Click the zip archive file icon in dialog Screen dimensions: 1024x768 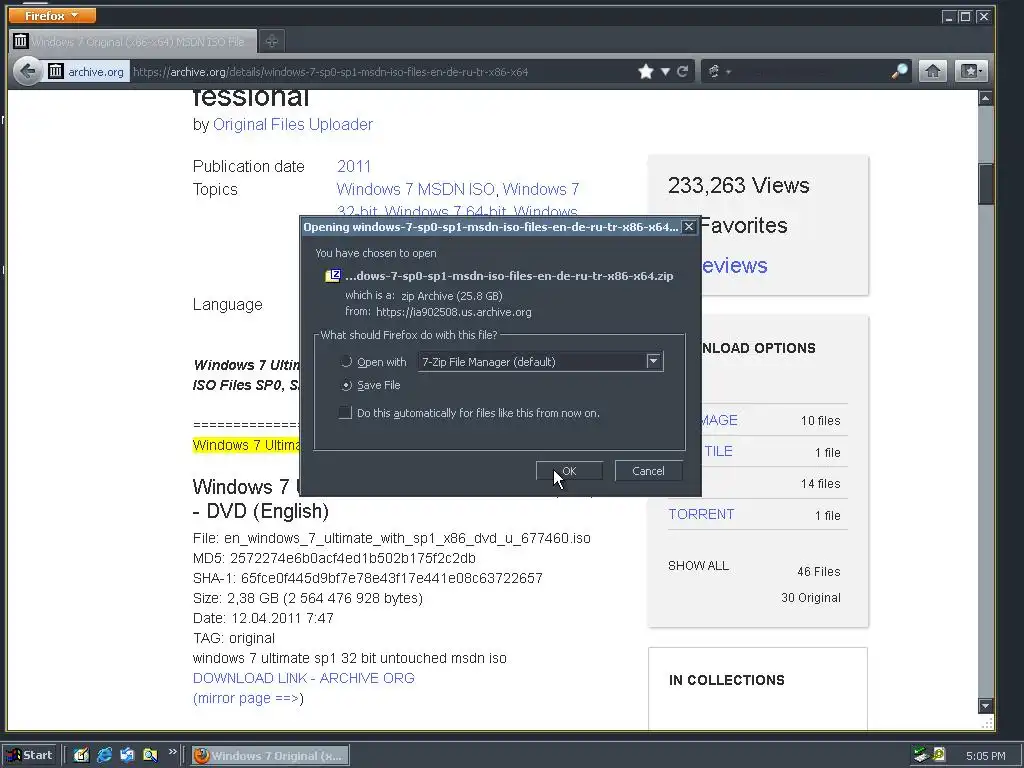click(x=333, y=276)
